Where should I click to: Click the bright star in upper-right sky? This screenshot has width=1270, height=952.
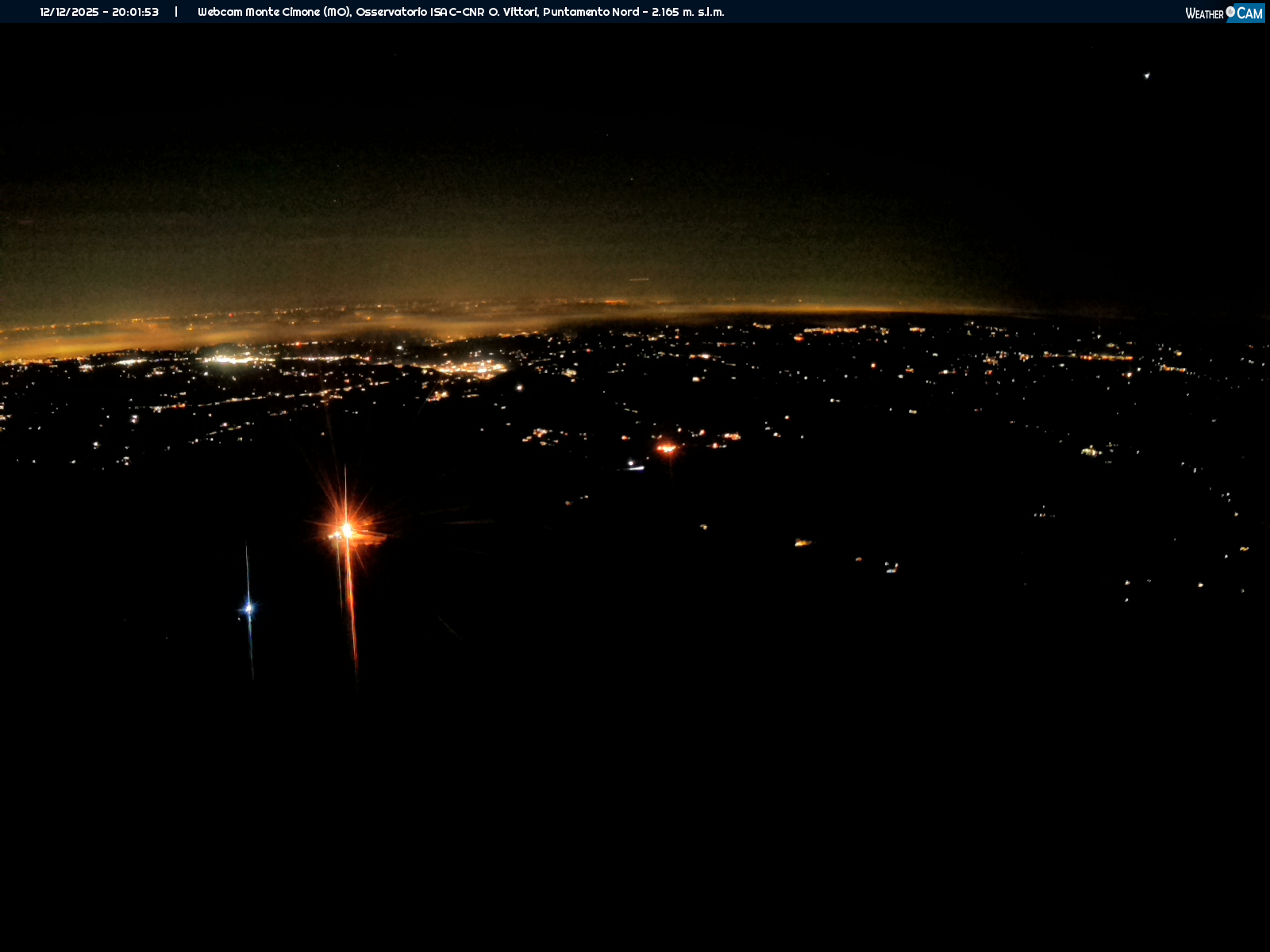click(x=1146, y=75)
